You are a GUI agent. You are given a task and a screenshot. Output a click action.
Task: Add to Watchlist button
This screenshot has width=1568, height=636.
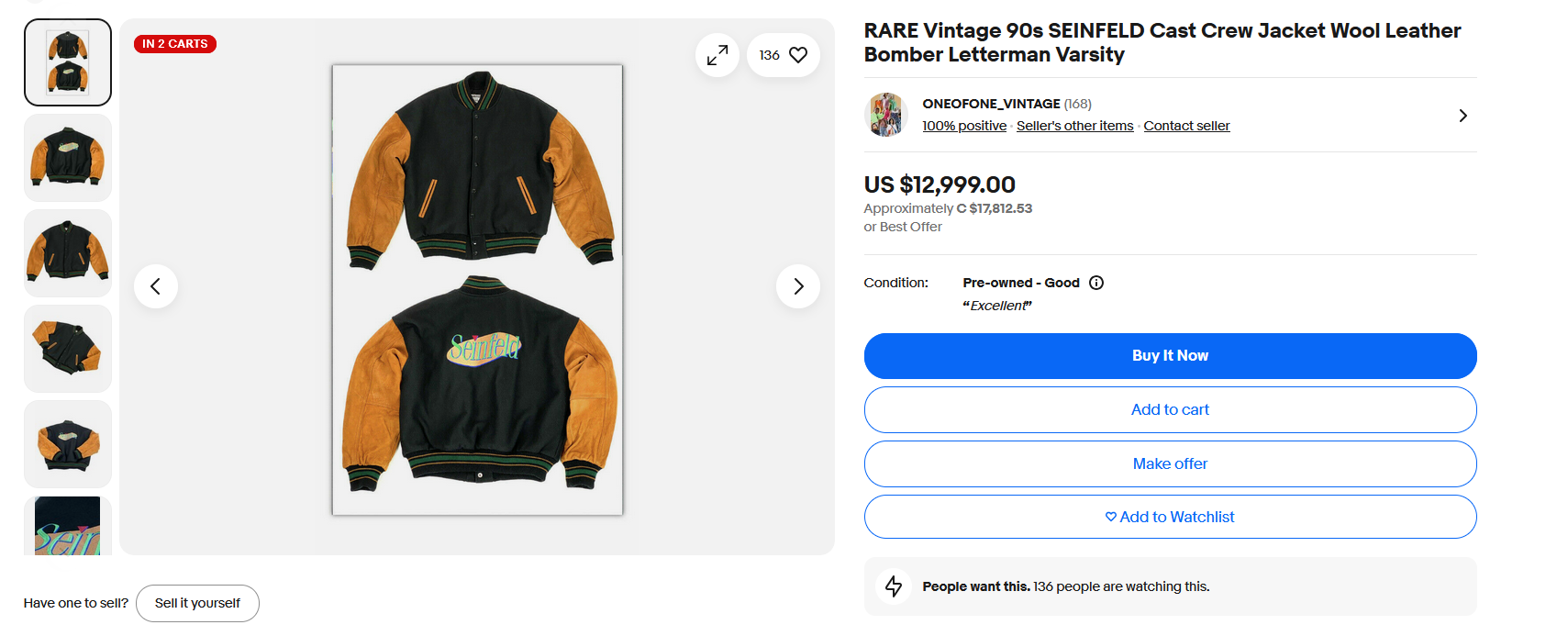1170,517
